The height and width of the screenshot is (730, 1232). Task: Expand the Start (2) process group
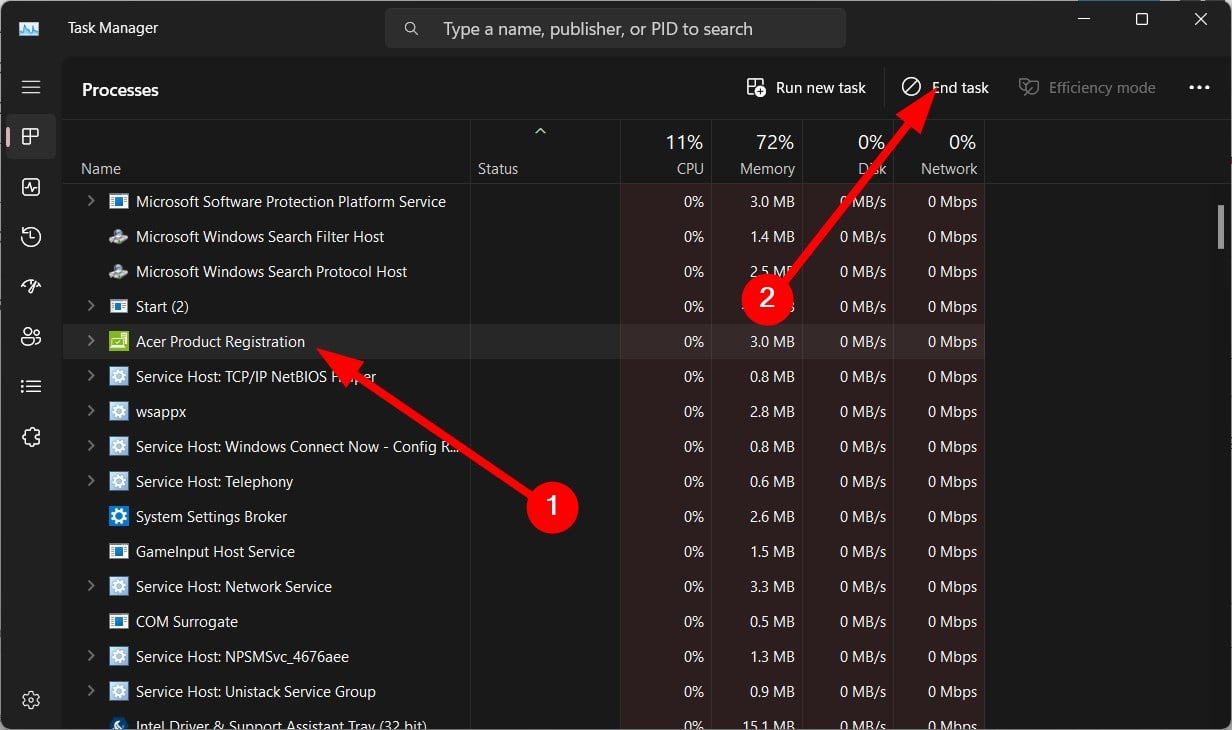pyautogui.click(x=90, y=306)
